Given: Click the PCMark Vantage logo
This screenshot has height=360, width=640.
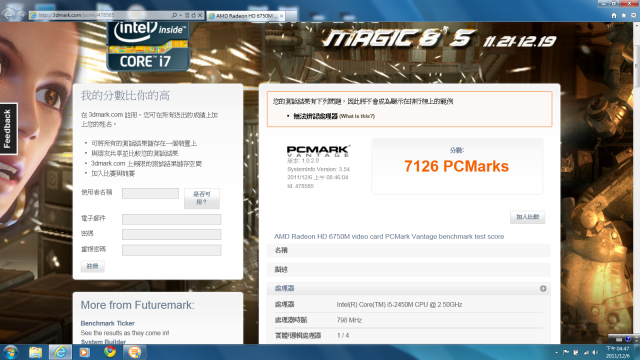Looking at the screenshot, I should [x=318, y=151].
